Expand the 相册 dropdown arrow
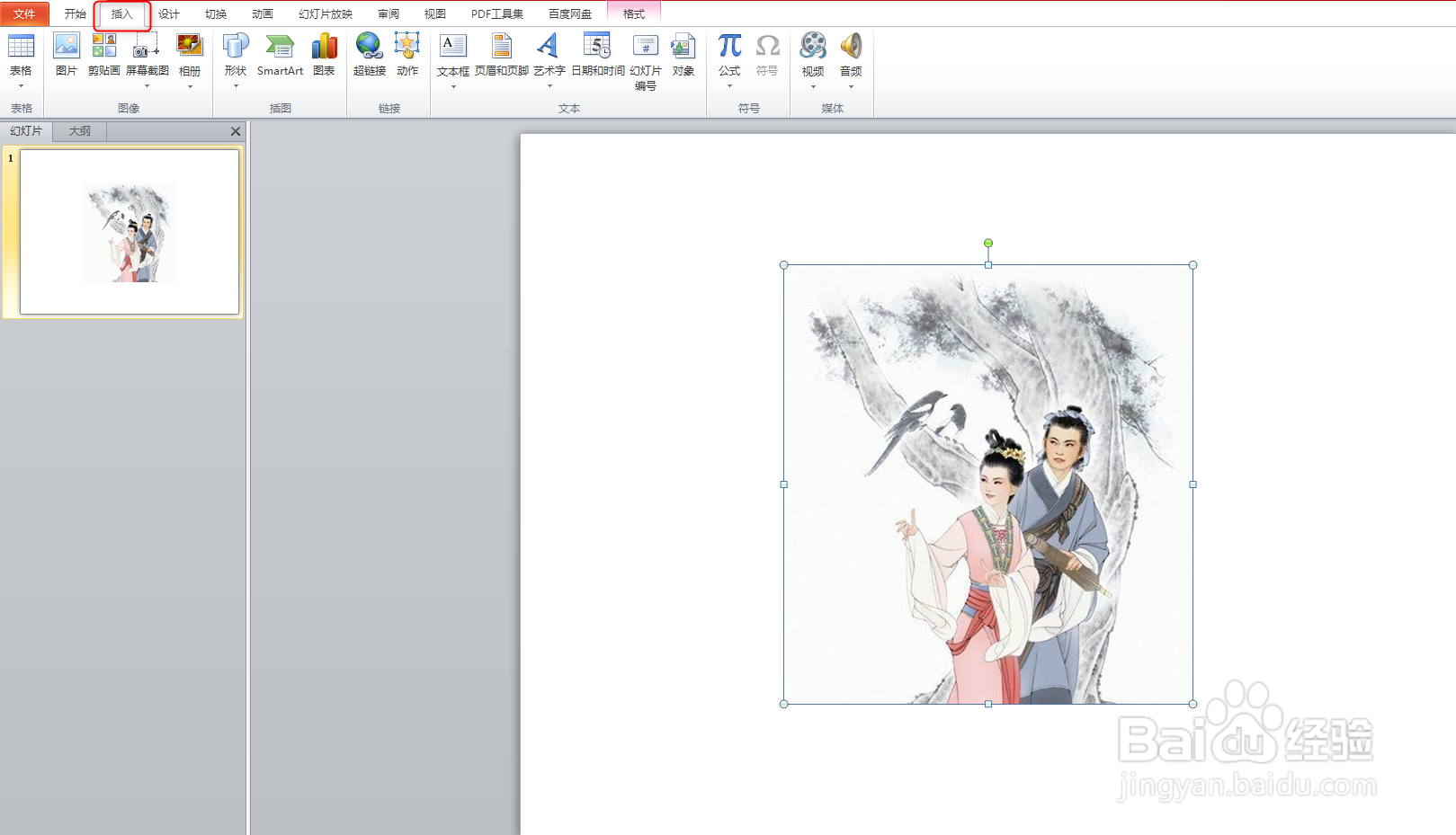The image size is (1456, 835). coord(190,86)
